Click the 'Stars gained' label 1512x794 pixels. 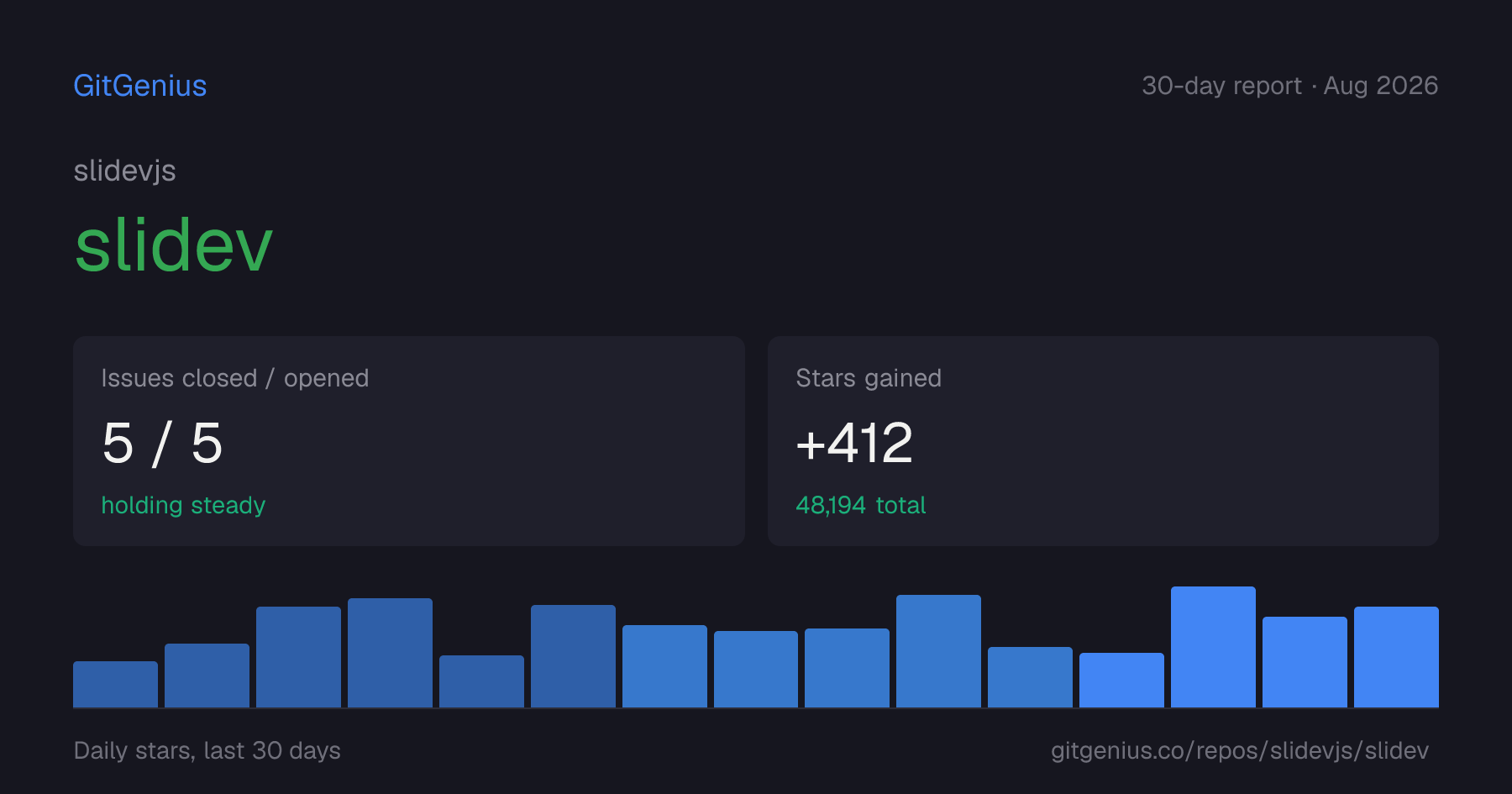(x=869, y=378)
